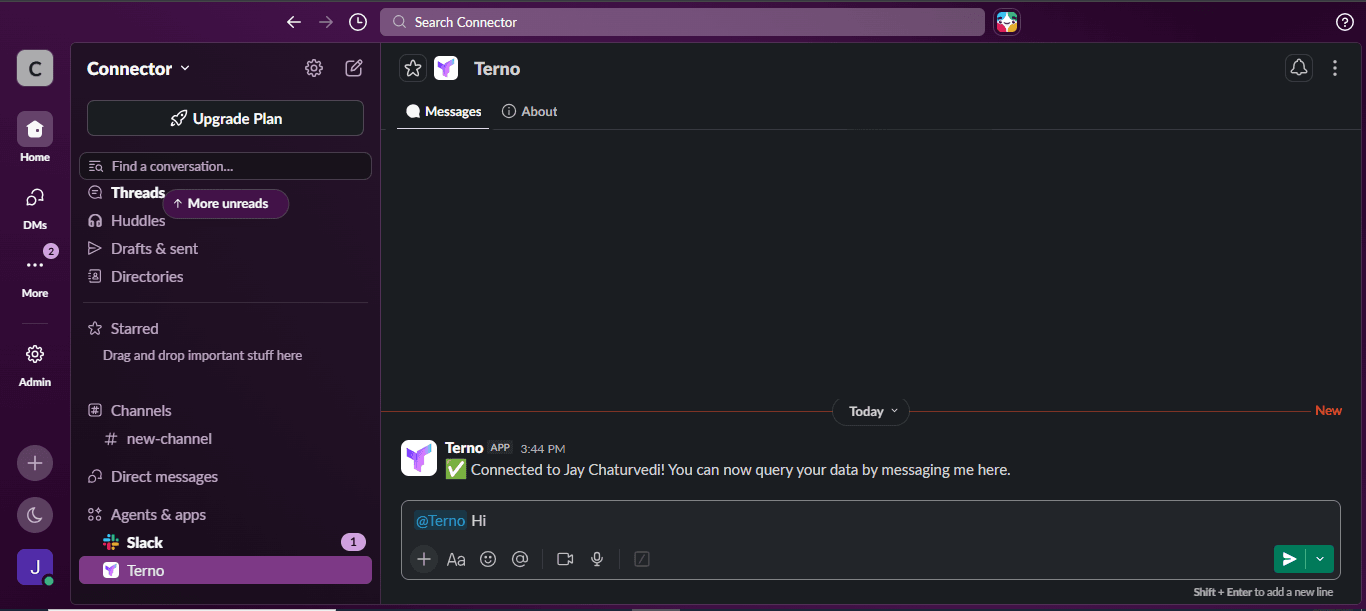Viewport: 1366px width, 611px height.
Task: Click into the message text box
Action: coord(870,521)
